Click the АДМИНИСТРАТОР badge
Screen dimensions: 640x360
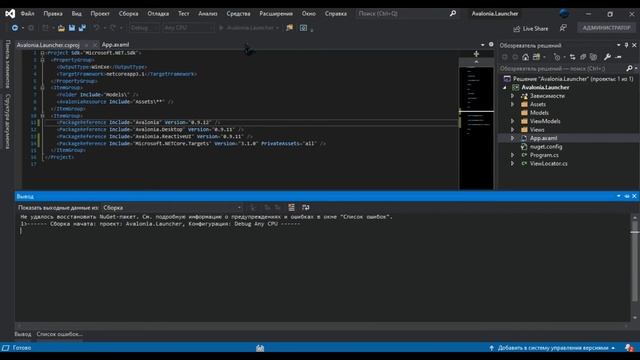tap(606, 28)
